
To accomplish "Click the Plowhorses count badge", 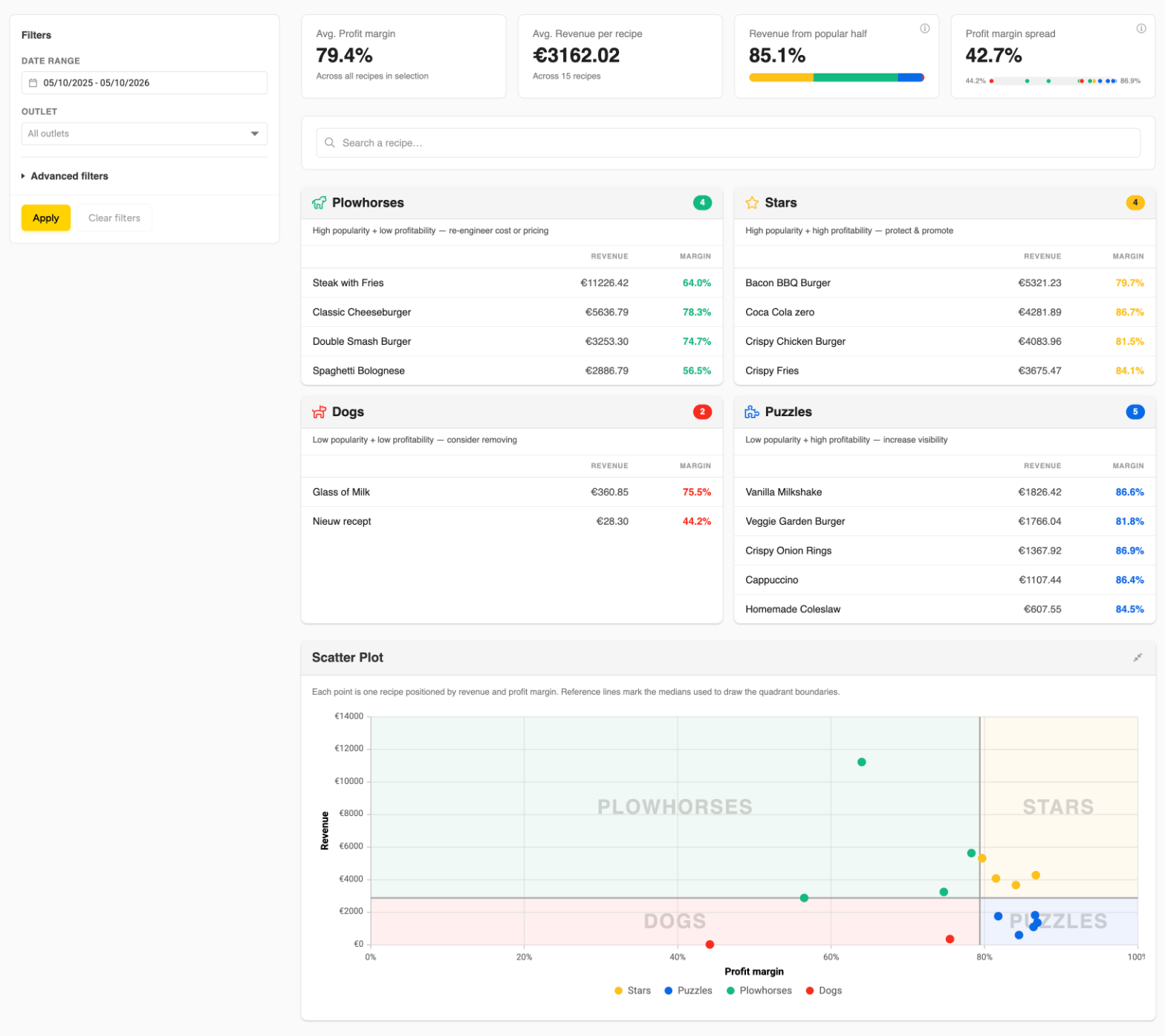I will (x=702, y=203).
